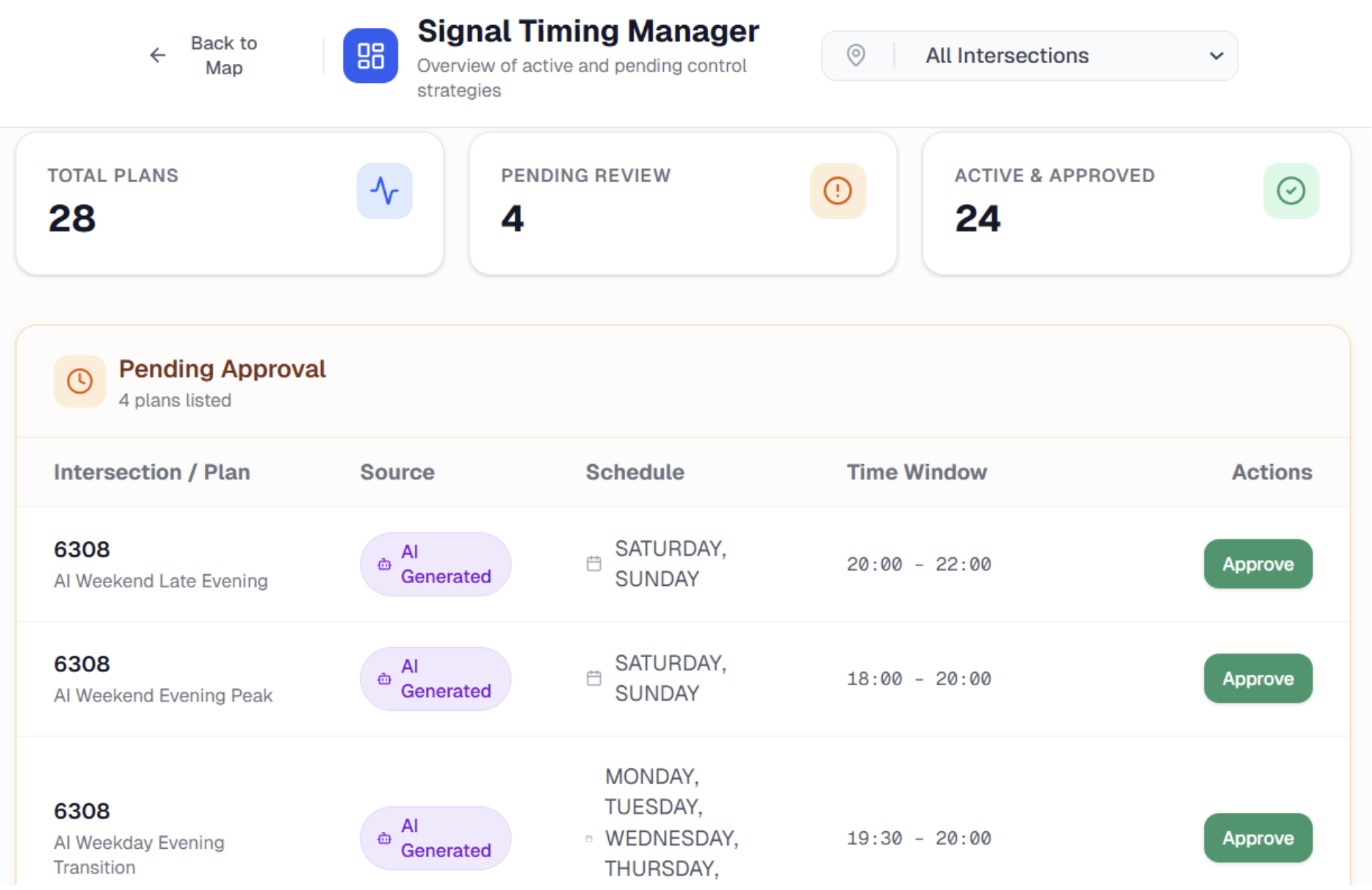Open the Total Plans card
Screen dimensions: 1372x890
pos(230,203)
